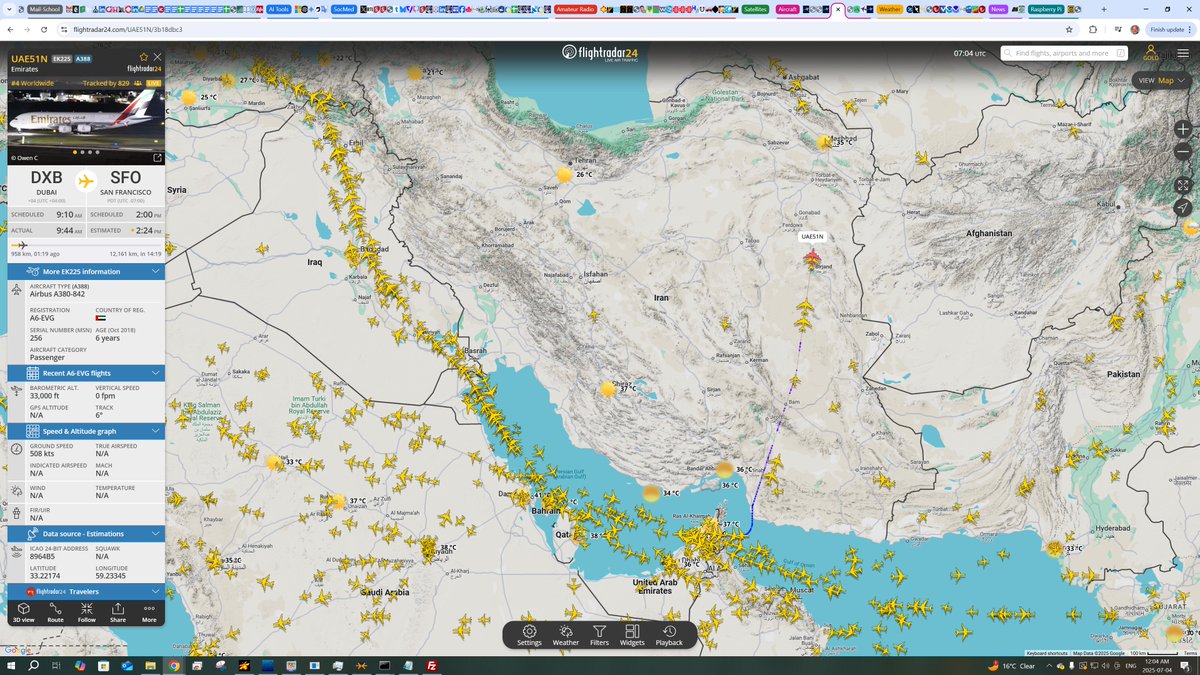Expand Data source - Estimations section
Screen dimensions: 1200x675
coord(86,534)
